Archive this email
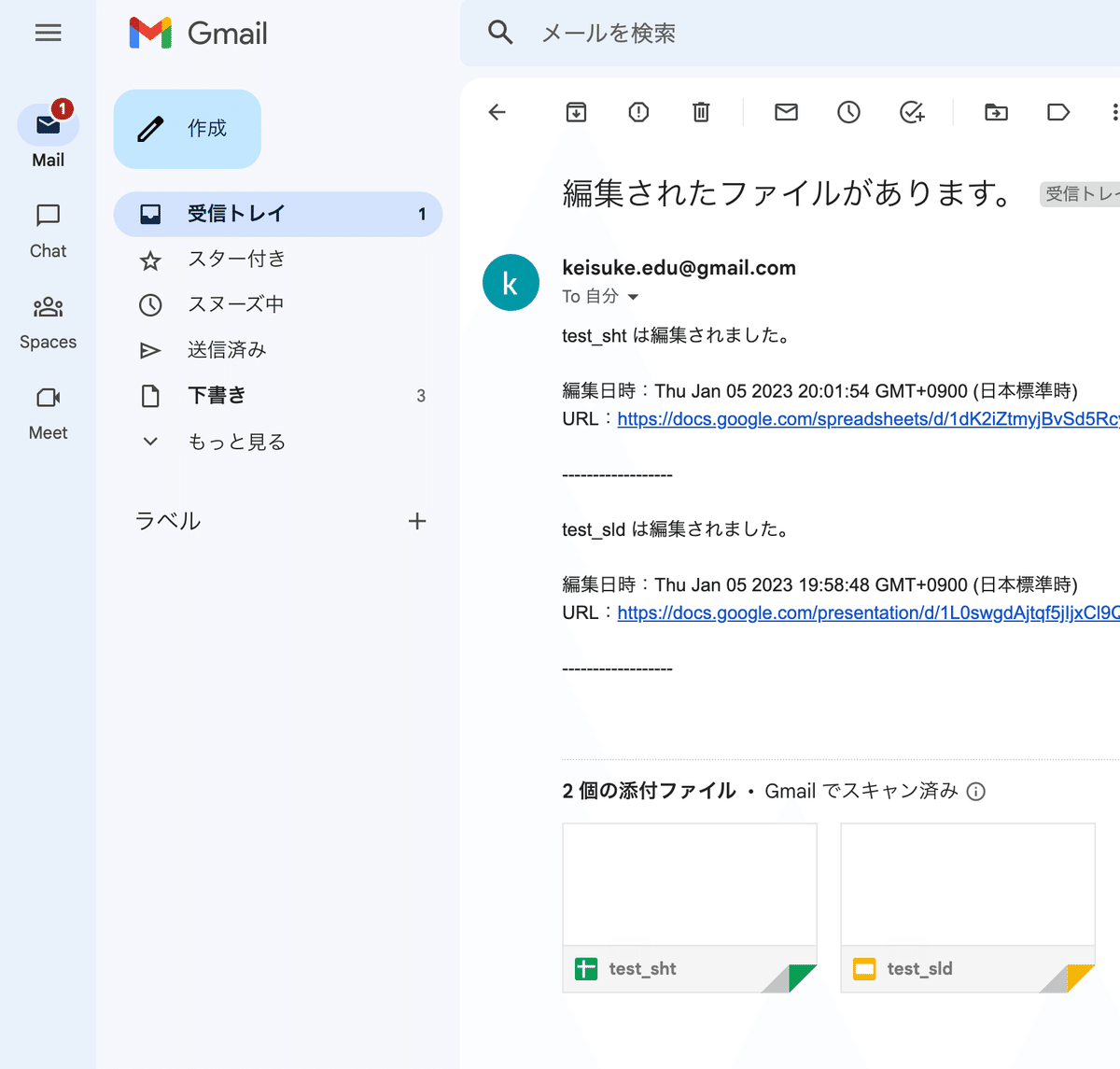Image resolution: width=1120 pixels, height=1069 pixels. [x=577, y=112]
